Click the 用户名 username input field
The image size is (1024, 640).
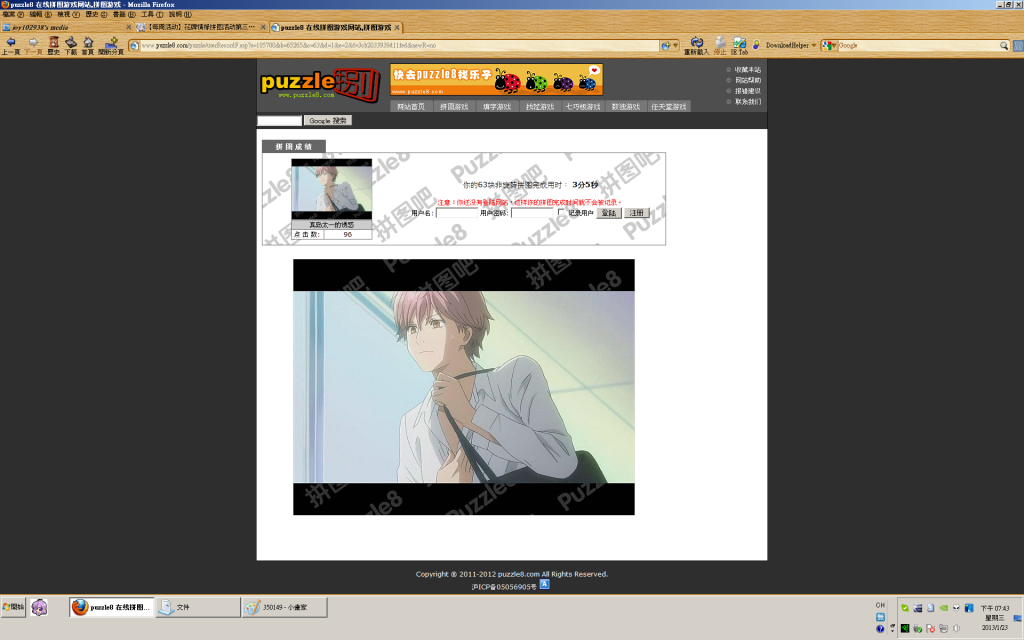click(x=457, y=213)
